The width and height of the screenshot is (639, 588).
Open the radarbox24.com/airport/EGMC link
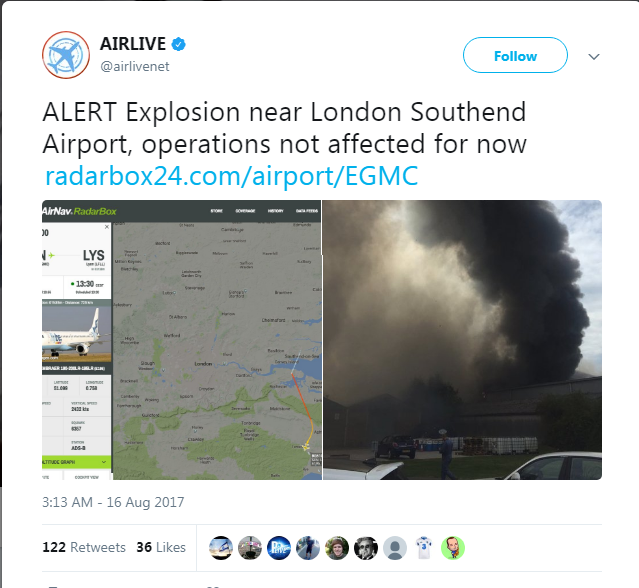(x=231, y=176)
